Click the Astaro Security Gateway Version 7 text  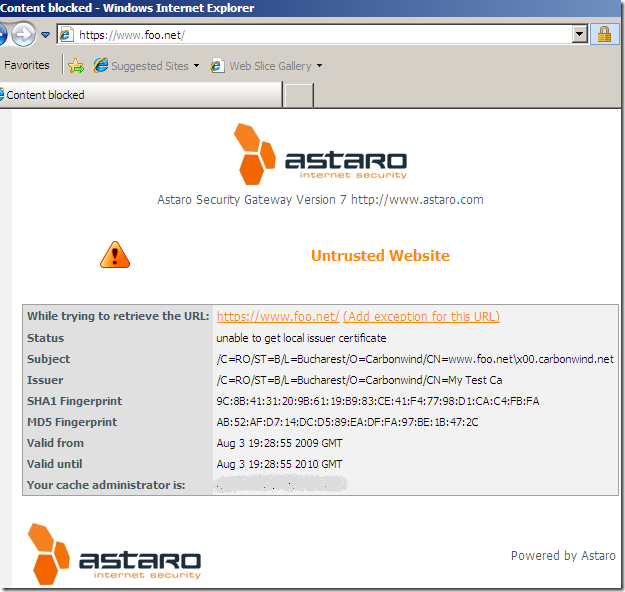click(x=320, y=200)
